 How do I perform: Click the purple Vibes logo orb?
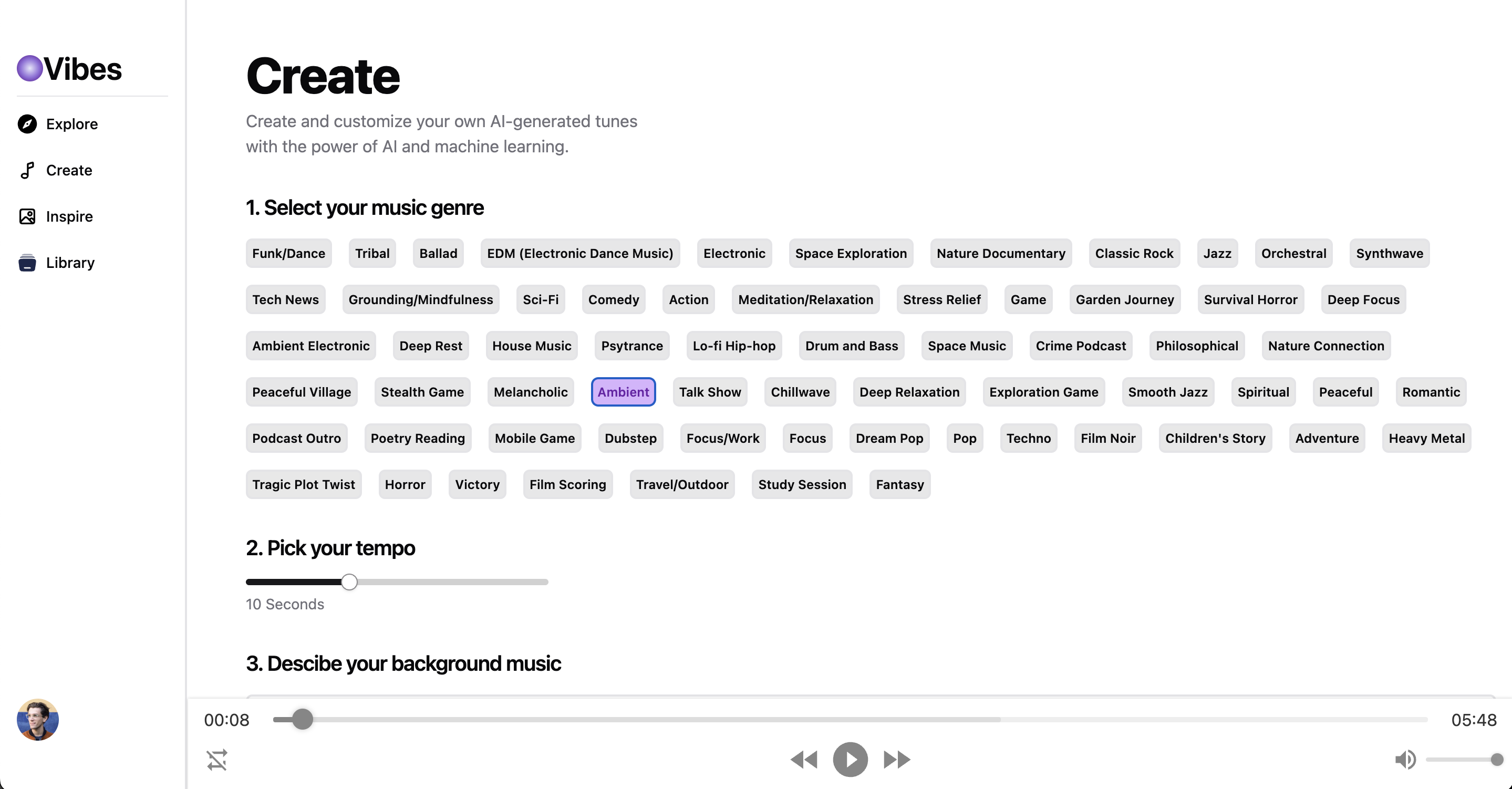click(29, 69)
